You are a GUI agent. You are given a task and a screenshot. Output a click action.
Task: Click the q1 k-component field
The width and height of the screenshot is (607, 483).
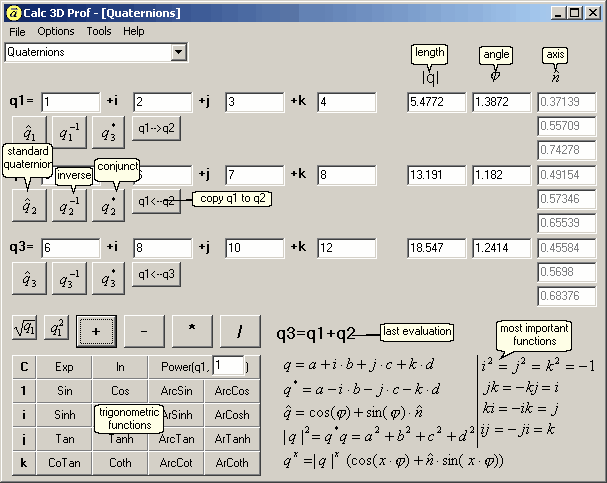(346, 102)
